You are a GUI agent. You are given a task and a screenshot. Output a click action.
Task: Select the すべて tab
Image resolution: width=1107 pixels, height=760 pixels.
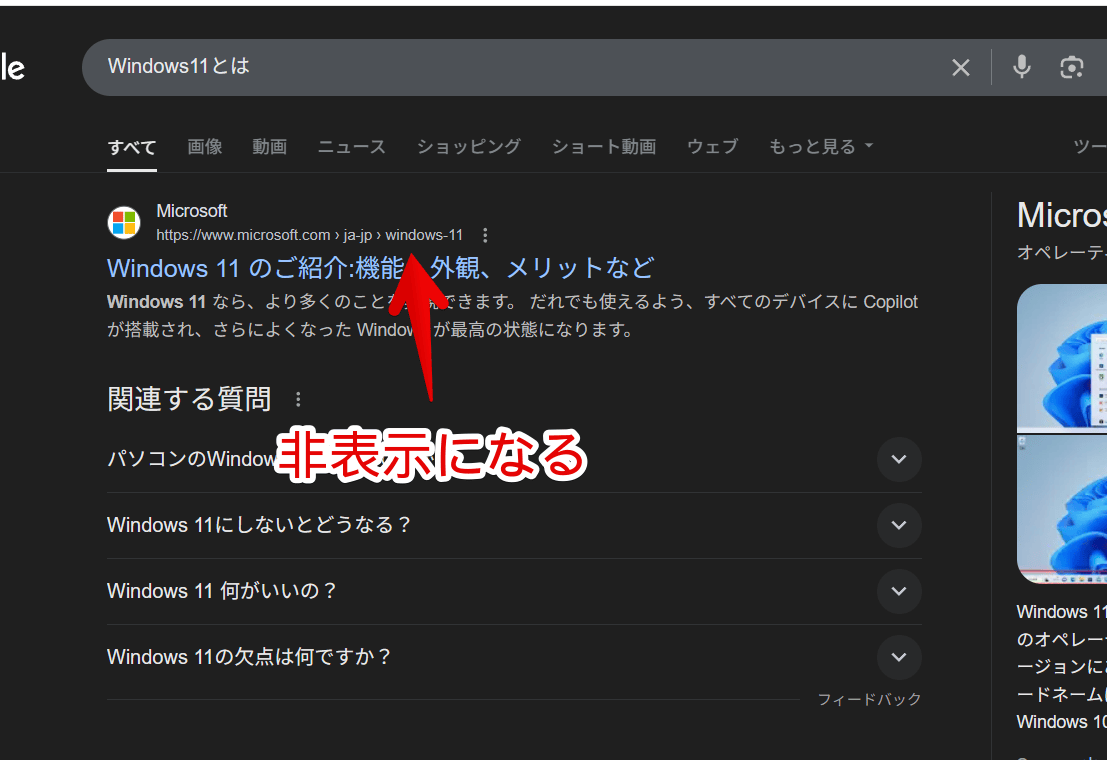132,147
